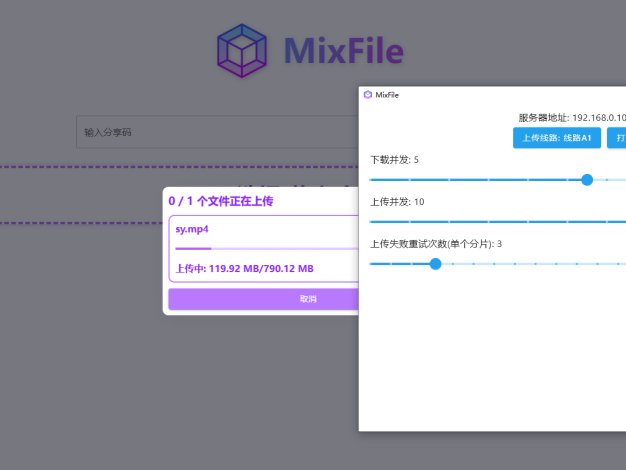The width and height of the screenshot is (626, 470).
Task: Click the upload concurrency slider track
Action: tap(498, 222)
